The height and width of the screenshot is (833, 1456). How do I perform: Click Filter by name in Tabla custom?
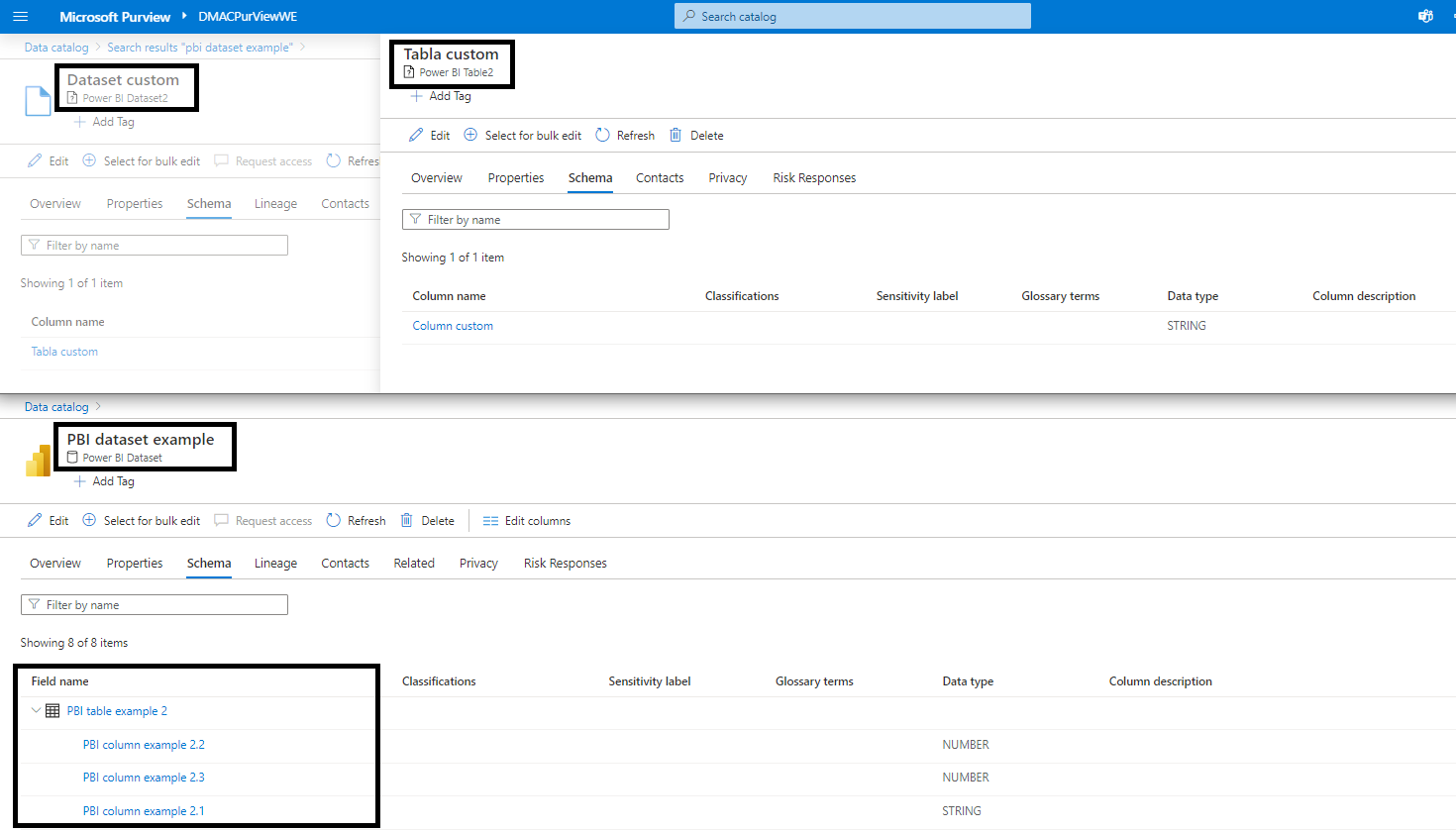(536, 220)
